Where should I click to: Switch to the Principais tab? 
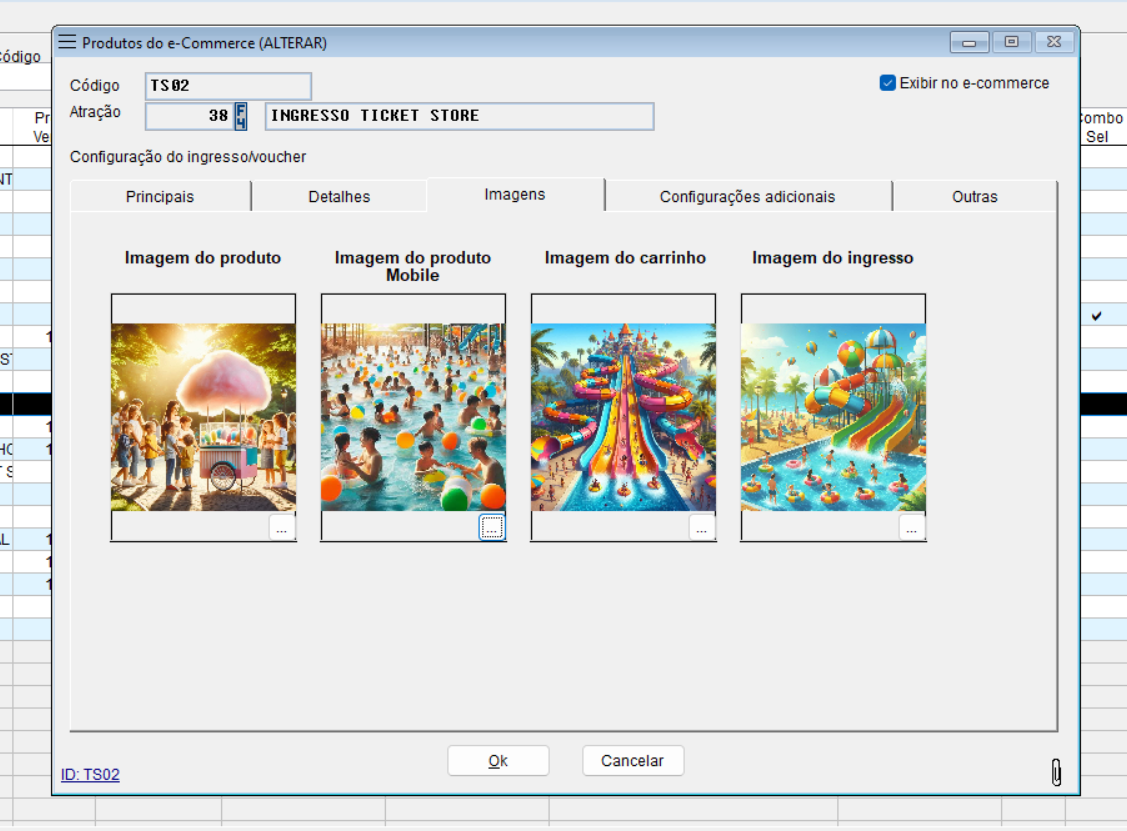pos(160,197)
